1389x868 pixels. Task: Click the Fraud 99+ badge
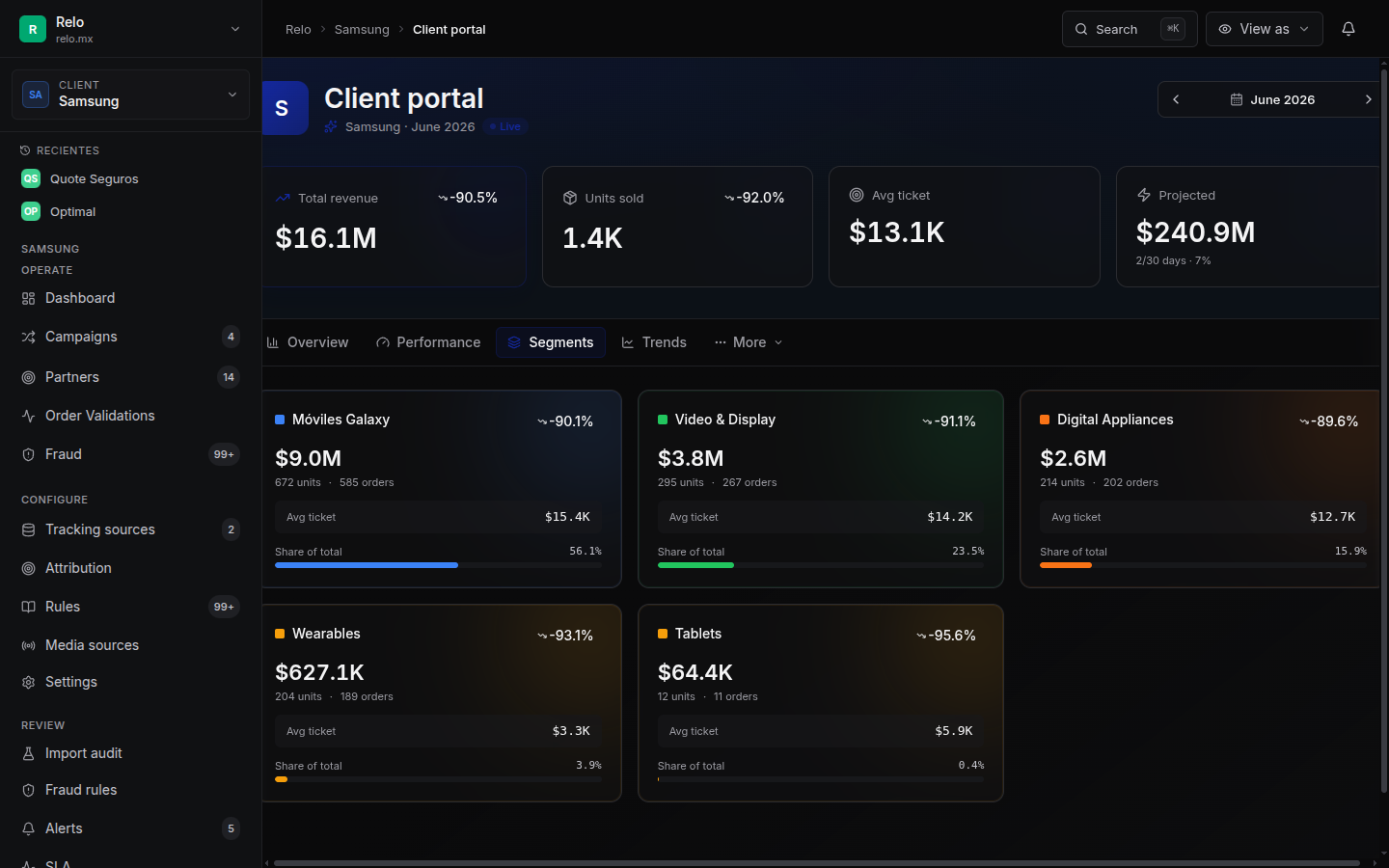(224, 454)
